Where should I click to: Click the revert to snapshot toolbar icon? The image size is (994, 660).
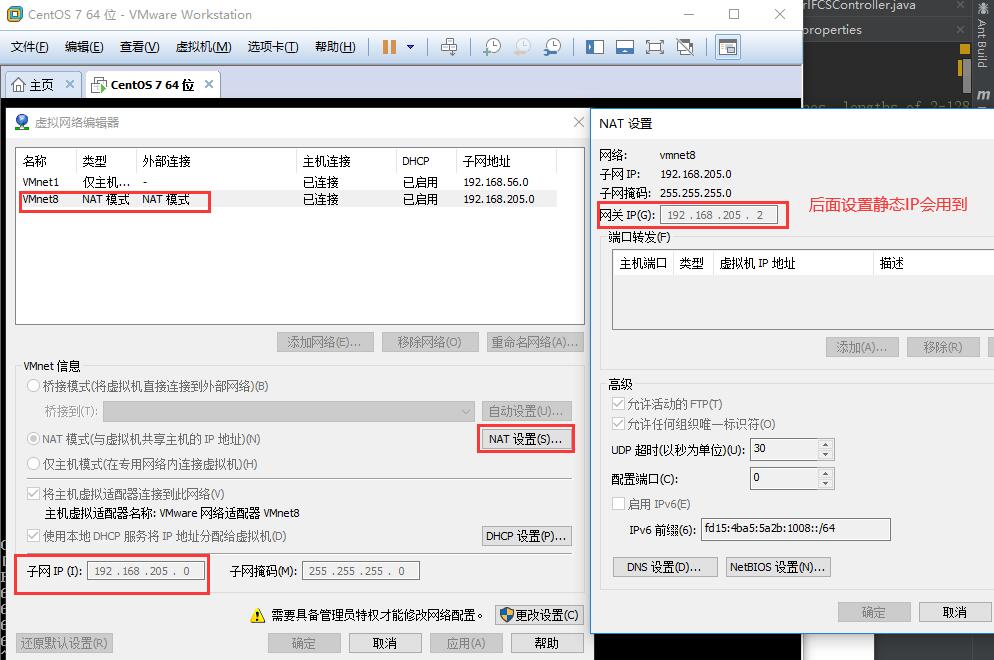pos(522,47)
